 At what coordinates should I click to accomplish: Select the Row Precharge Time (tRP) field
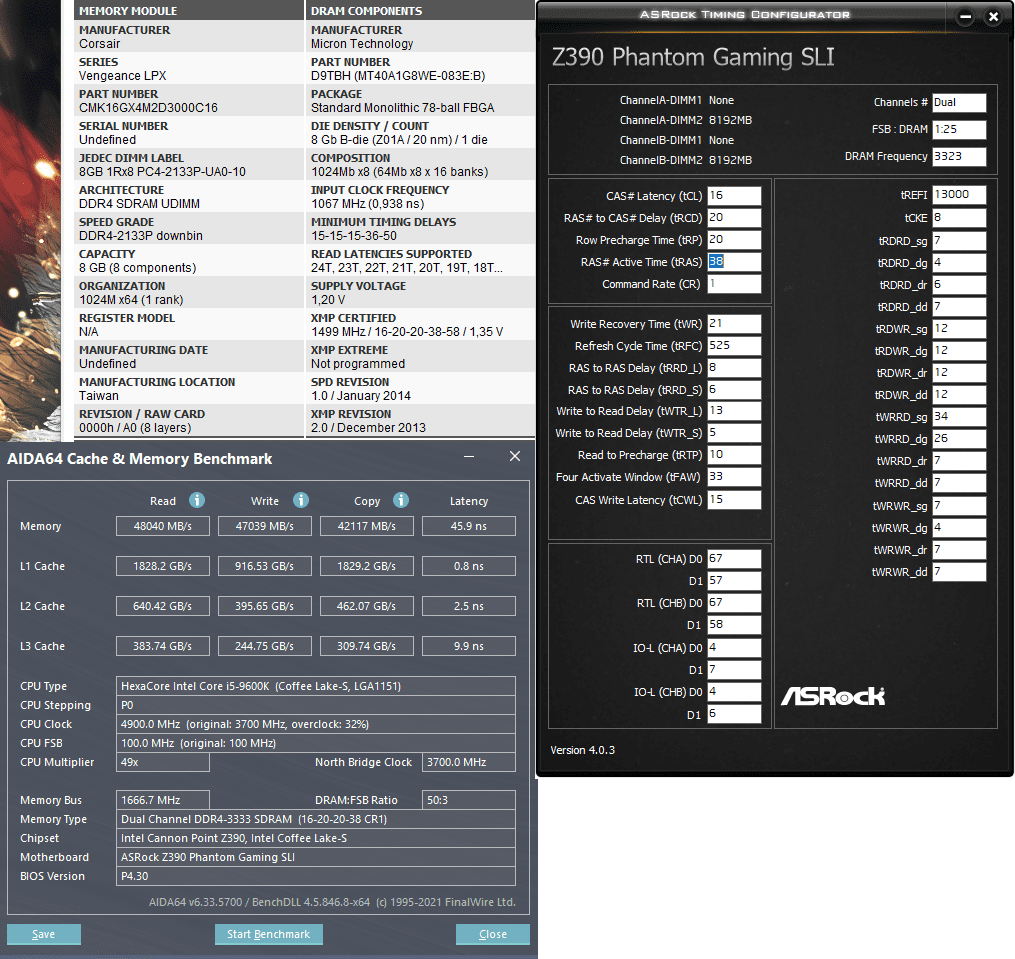click(x=734, y=240)
